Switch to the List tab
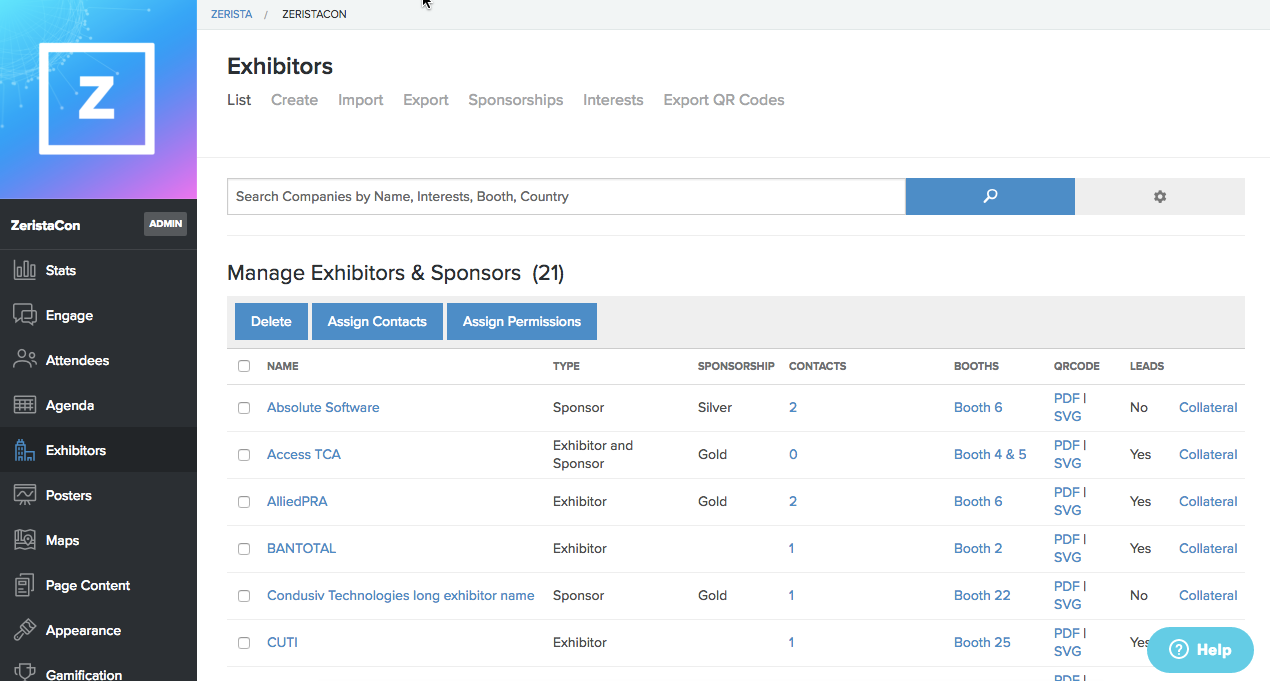This screenshot has width=1270, height=681. pos(239,100)
